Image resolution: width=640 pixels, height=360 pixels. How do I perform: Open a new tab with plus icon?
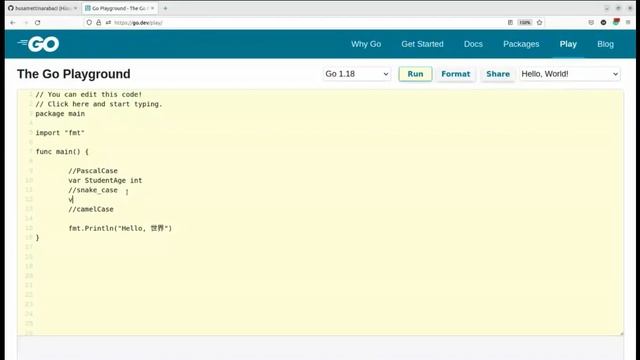[165, 8]
